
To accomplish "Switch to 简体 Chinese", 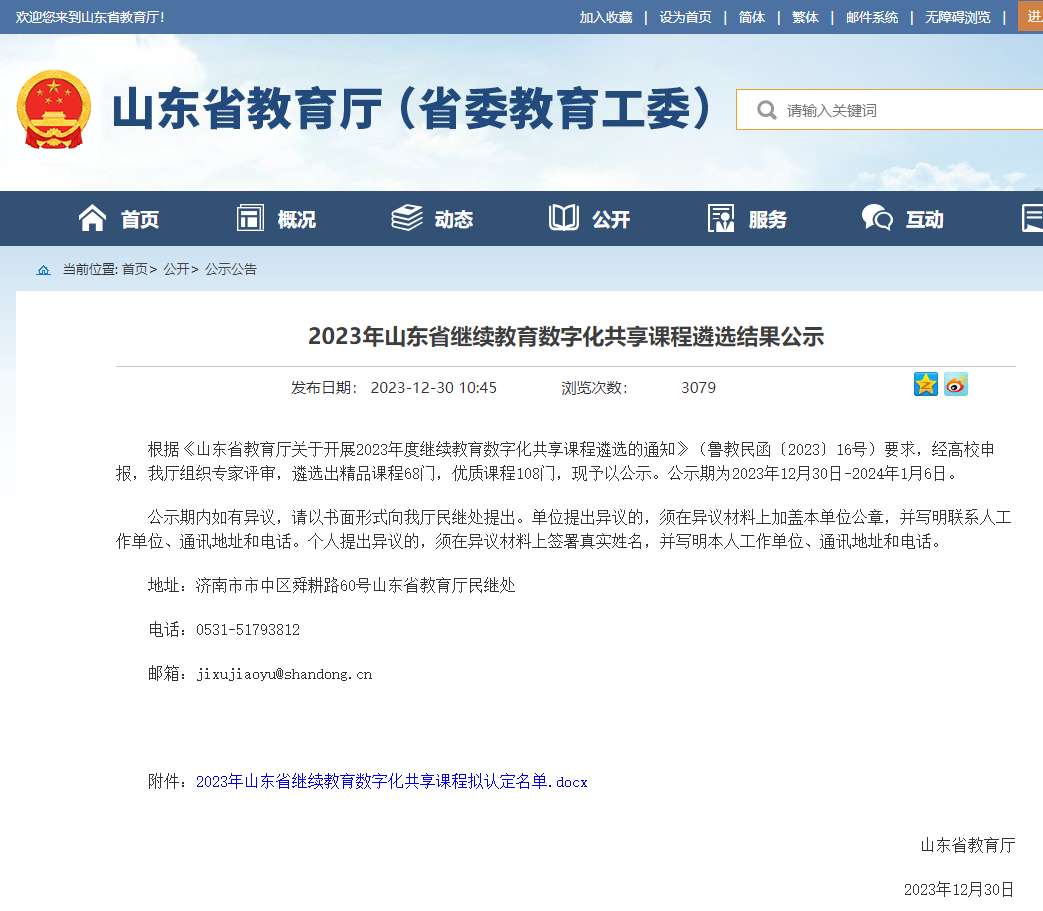I will click(752, 17).
